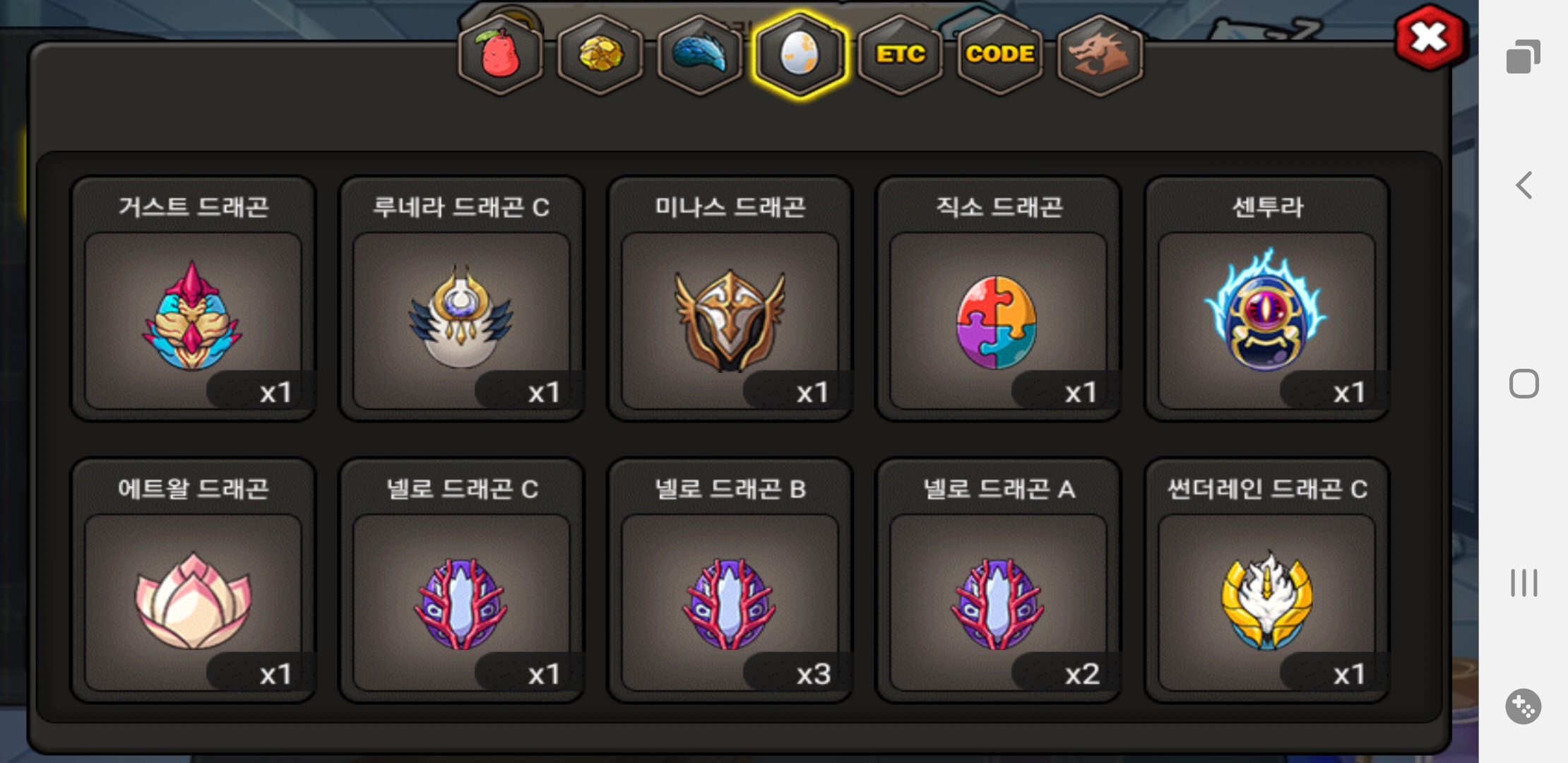Select the 넬로 드래곤 C egg
1568x763 pixels.
coord(461,581)
